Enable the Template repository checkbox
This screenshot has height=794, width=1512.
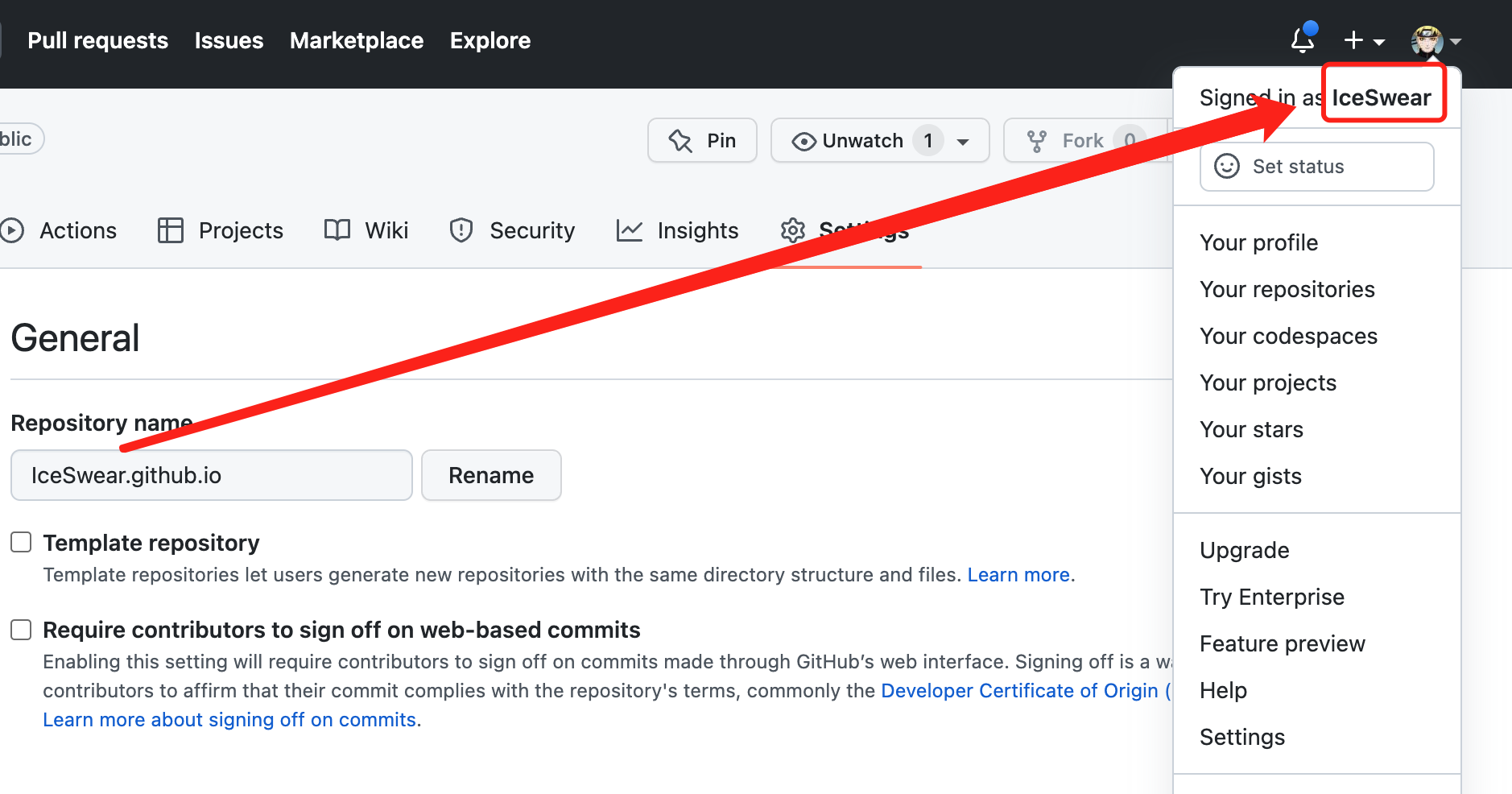click(21, 542)
